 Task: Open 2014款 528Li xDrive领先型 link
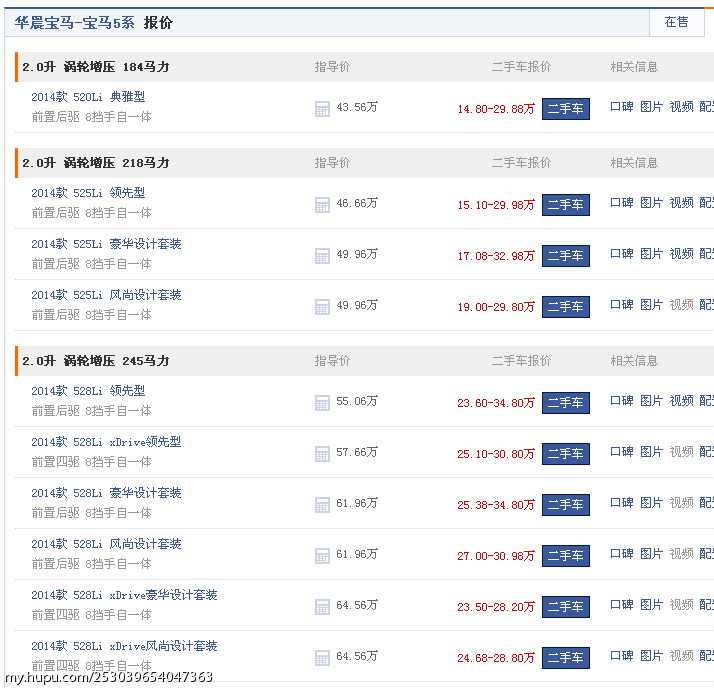coord(106,442)
